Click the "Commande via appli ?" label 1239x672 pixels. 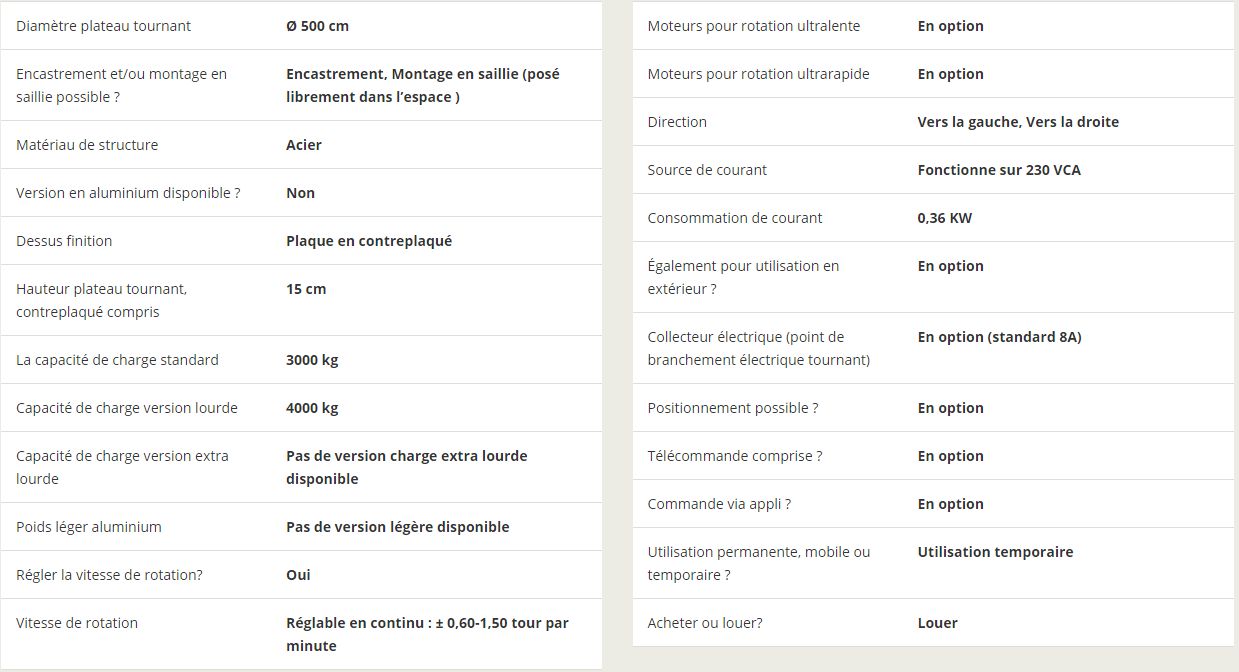(719, 504)
